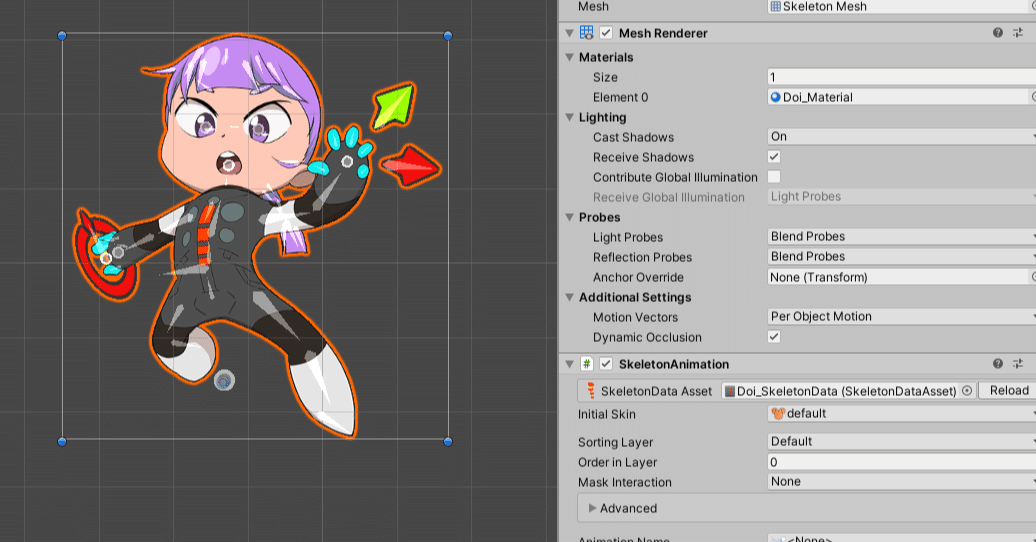Open the Light Probes dropdown
Image resolution: width=1036 pixels, height=542 pixels.
click(901, 236)
